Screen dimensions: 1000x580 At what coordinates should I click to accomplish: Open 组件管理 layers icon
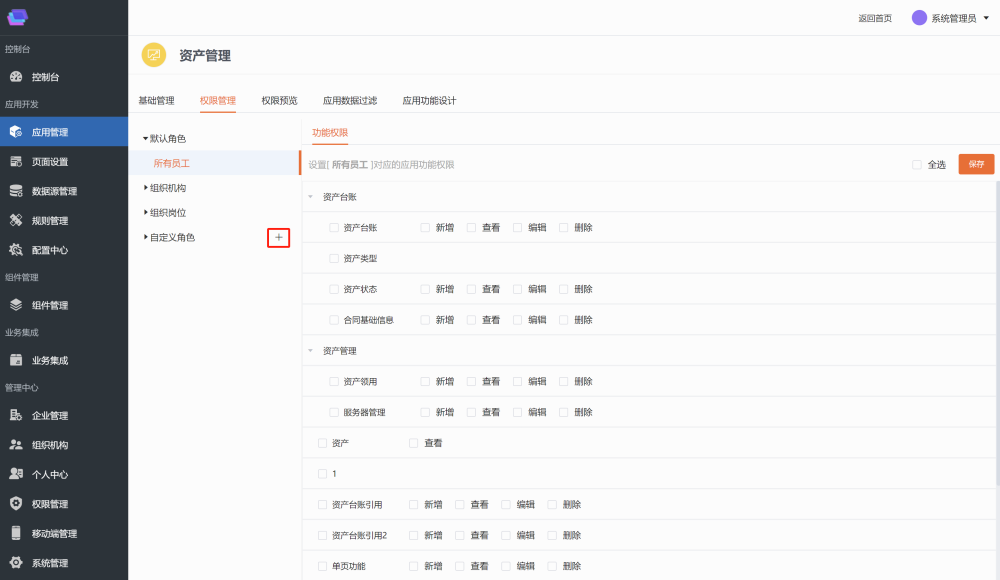pos(16,305)
